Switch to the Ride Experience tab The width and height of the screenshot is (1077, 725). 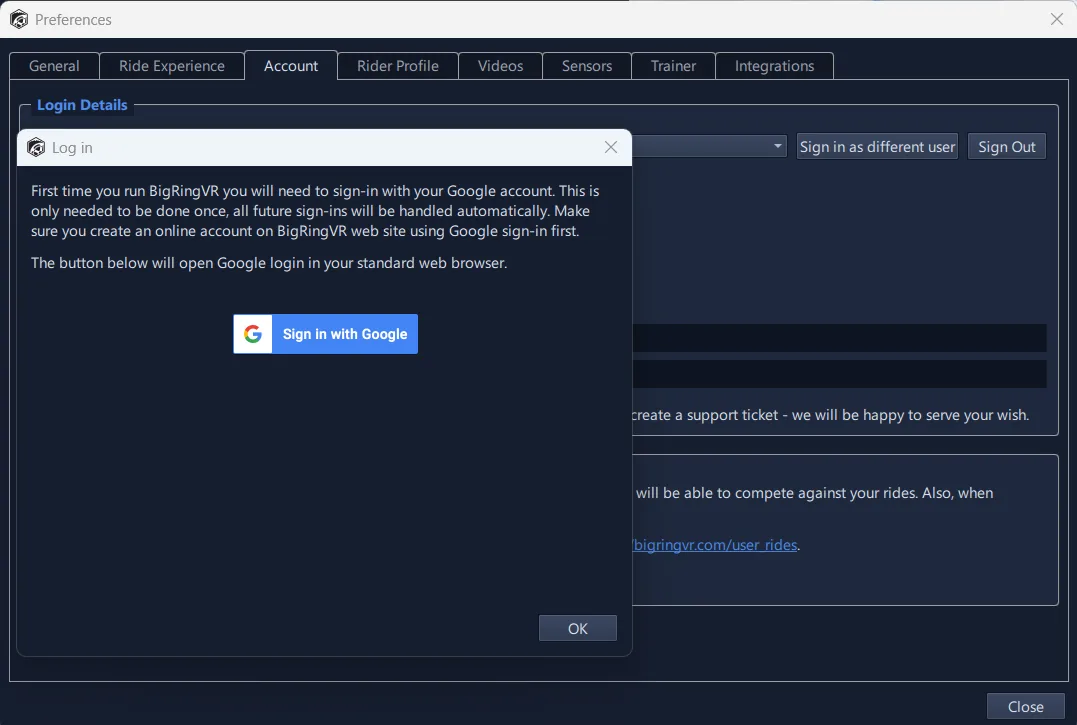click(x=172, y=66)
